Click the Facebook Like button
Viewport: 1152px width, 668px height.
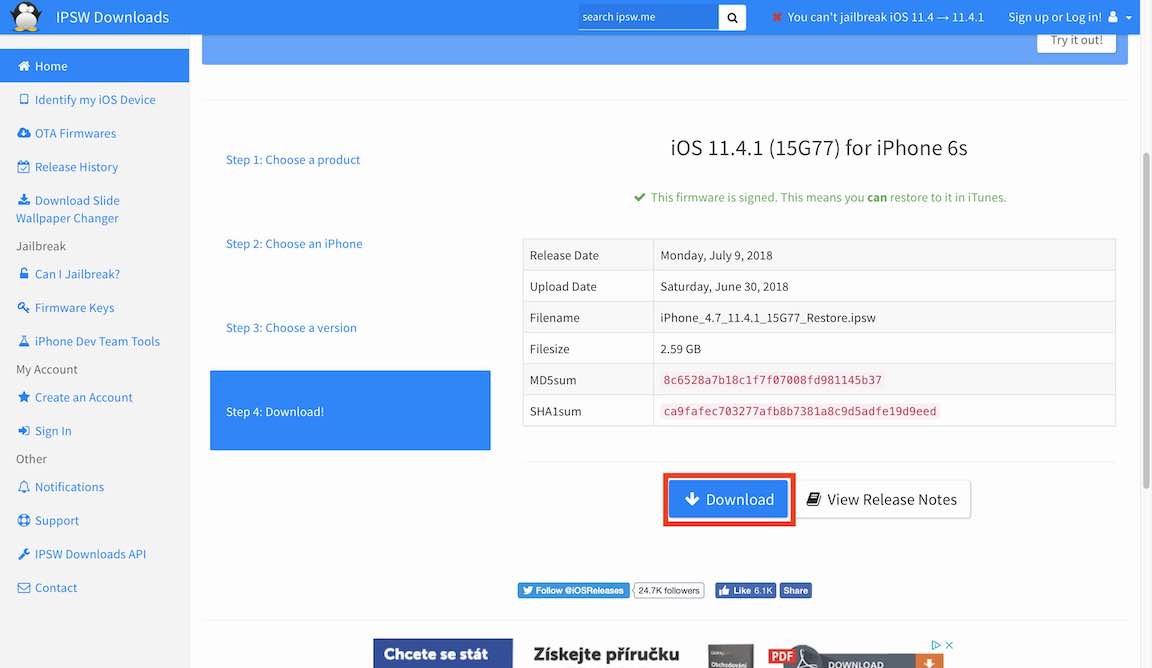pyautogui.click(x=745, y=590)
